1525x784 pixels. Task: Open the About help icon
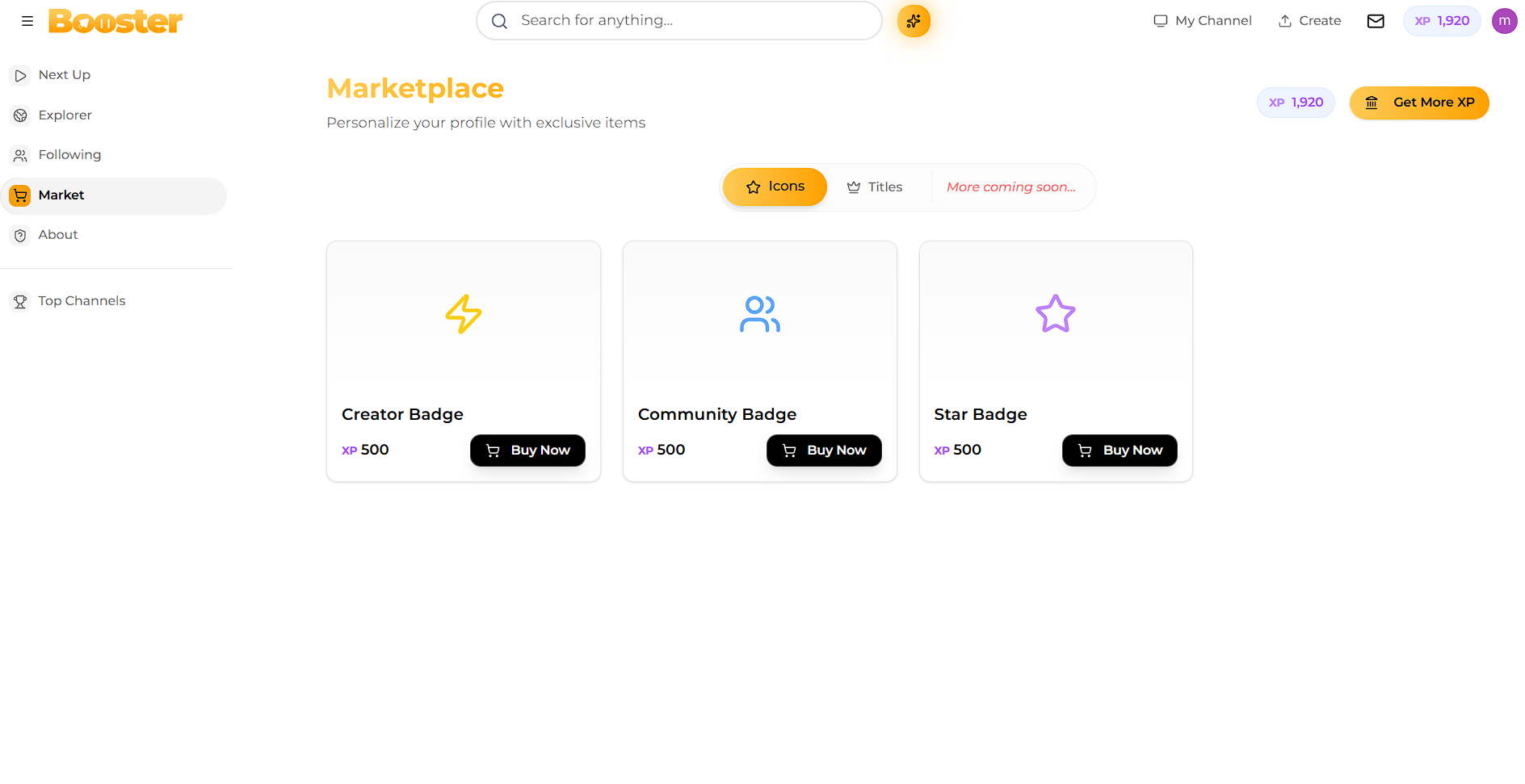(20, 235)
